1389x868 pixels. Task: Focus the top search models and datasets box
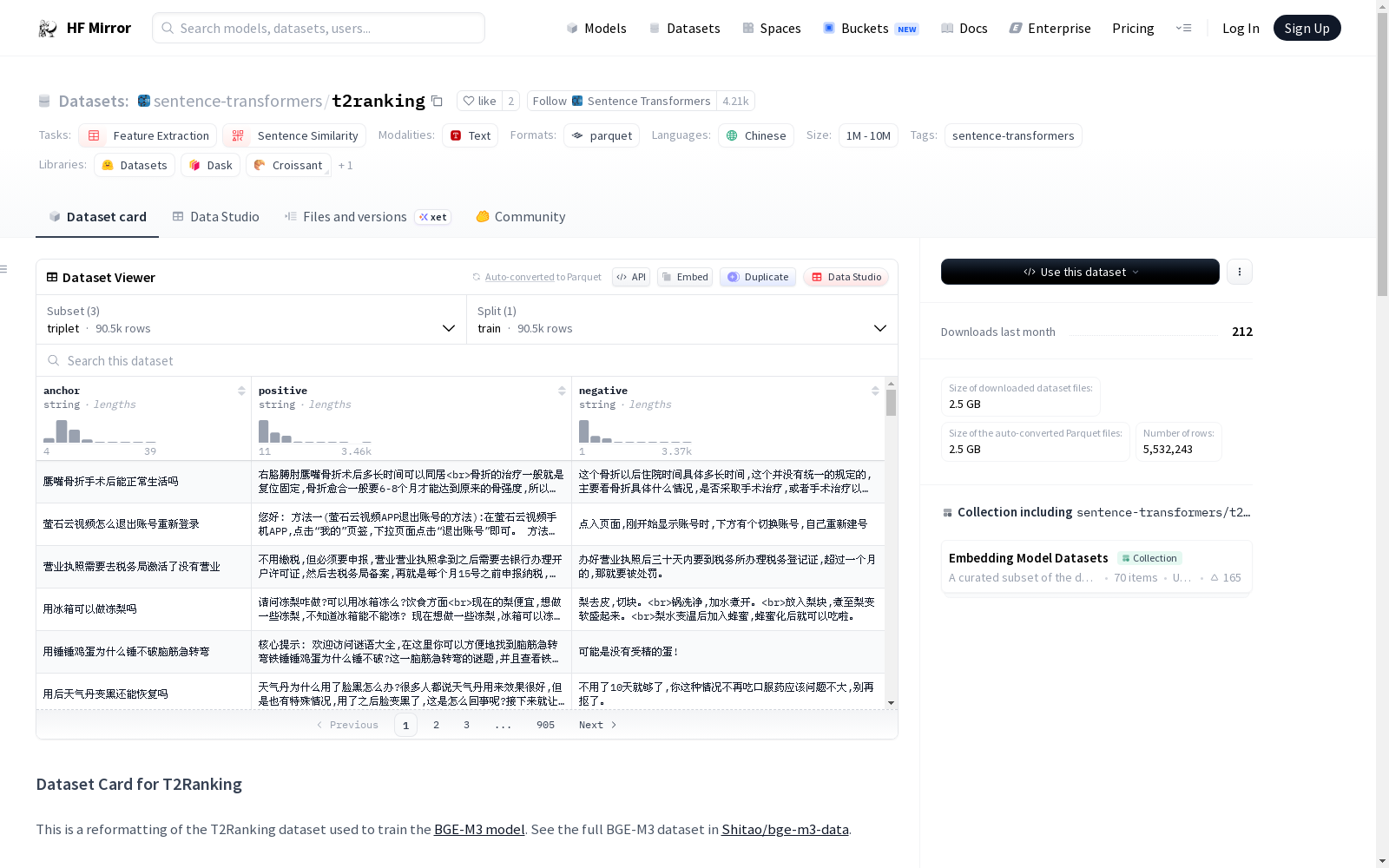(319, 28)
